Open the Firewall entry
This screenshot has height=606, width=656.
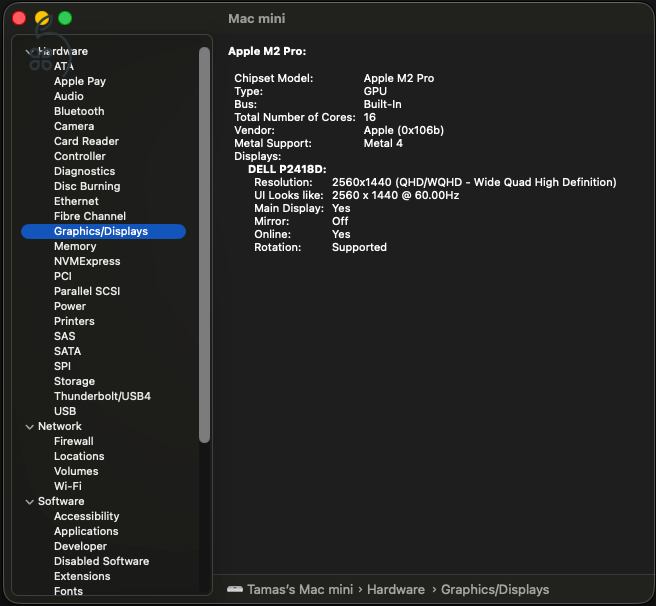74,442
